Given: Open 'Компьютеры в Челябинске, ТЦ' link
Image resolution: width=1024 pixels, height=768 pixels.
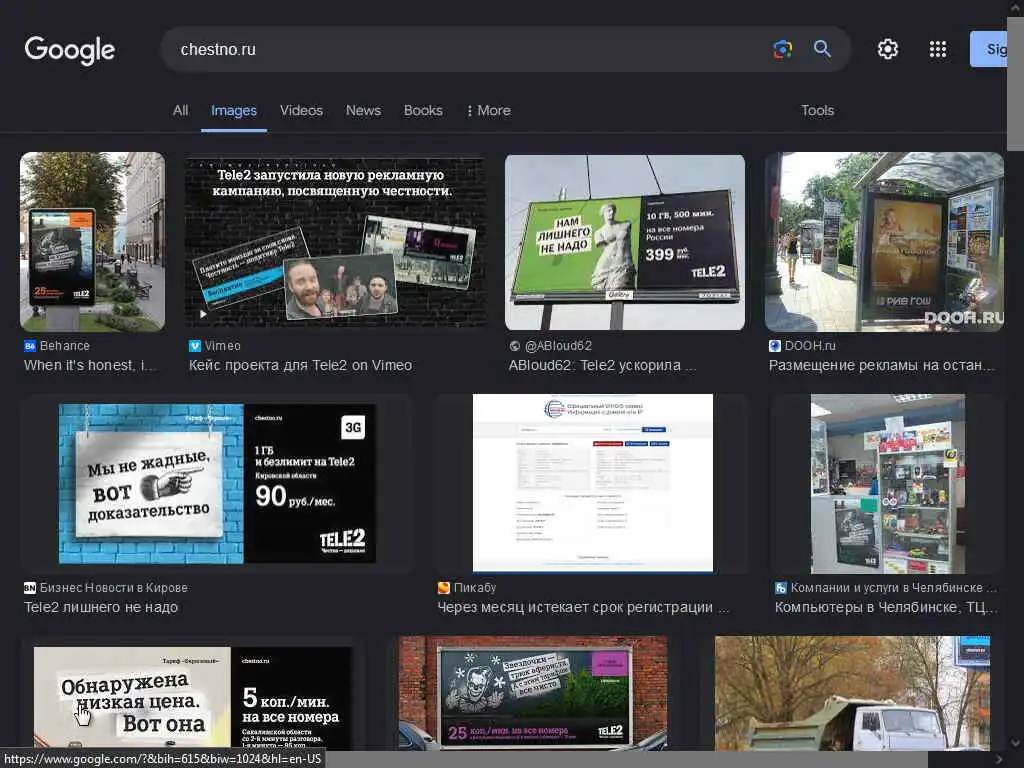Looking at the screenshot, I should [x=886, y=607].
